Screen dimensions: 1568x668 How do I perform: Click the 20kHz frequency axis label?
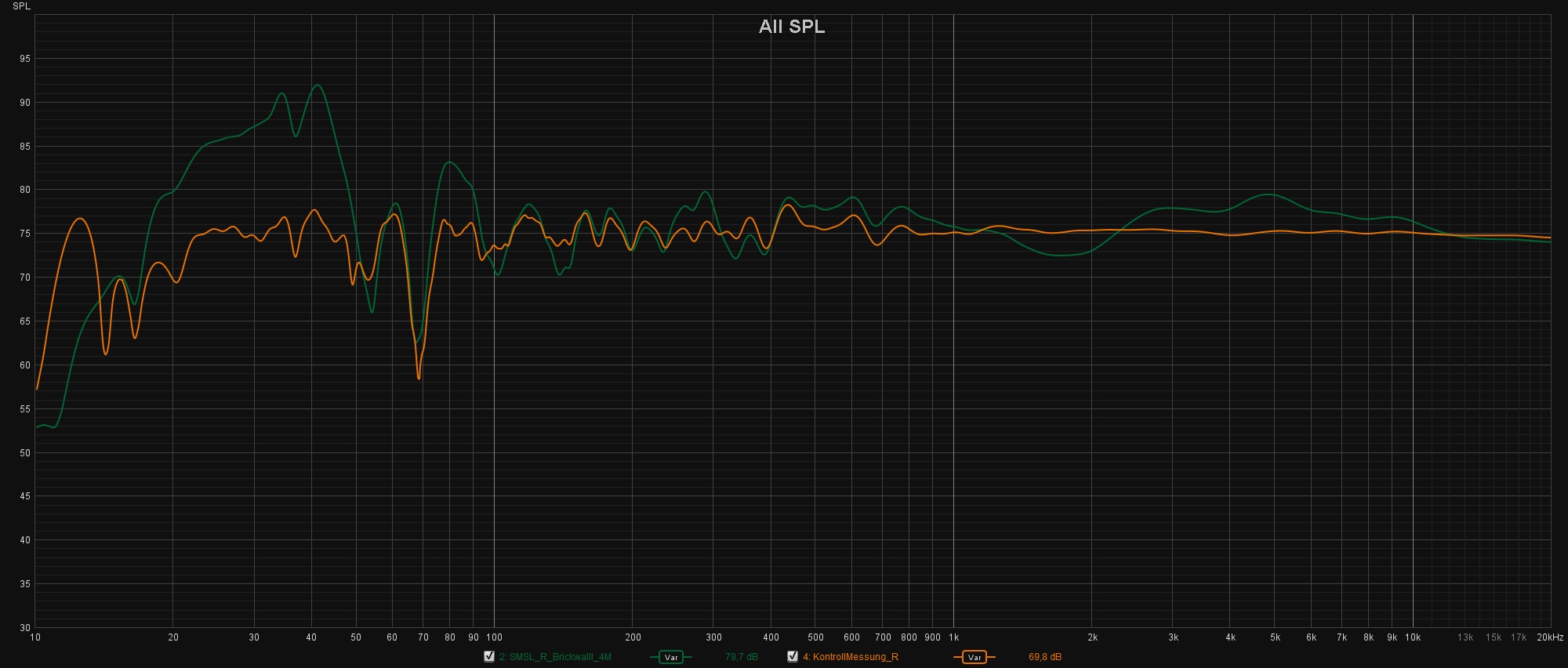click(1549, 637)
